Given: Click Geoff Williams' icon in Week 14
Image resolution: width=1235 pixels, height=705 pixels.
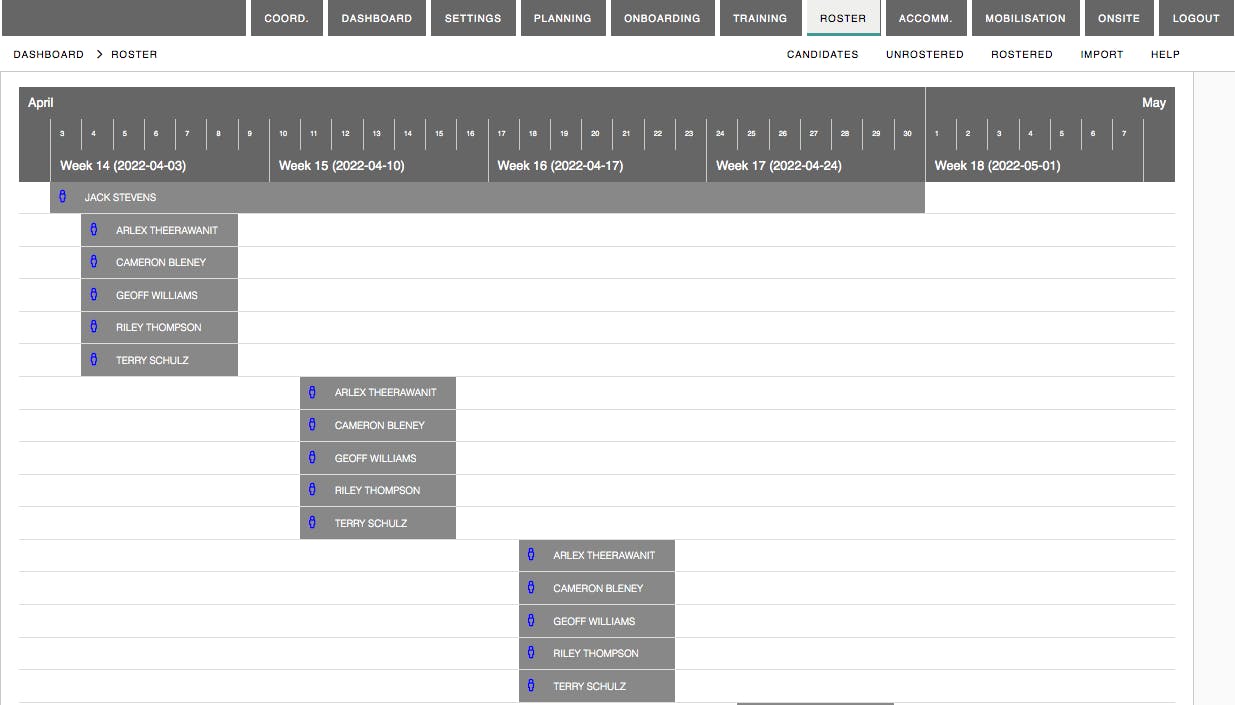Looking at the screenshot, I should [x=93, y=295].
